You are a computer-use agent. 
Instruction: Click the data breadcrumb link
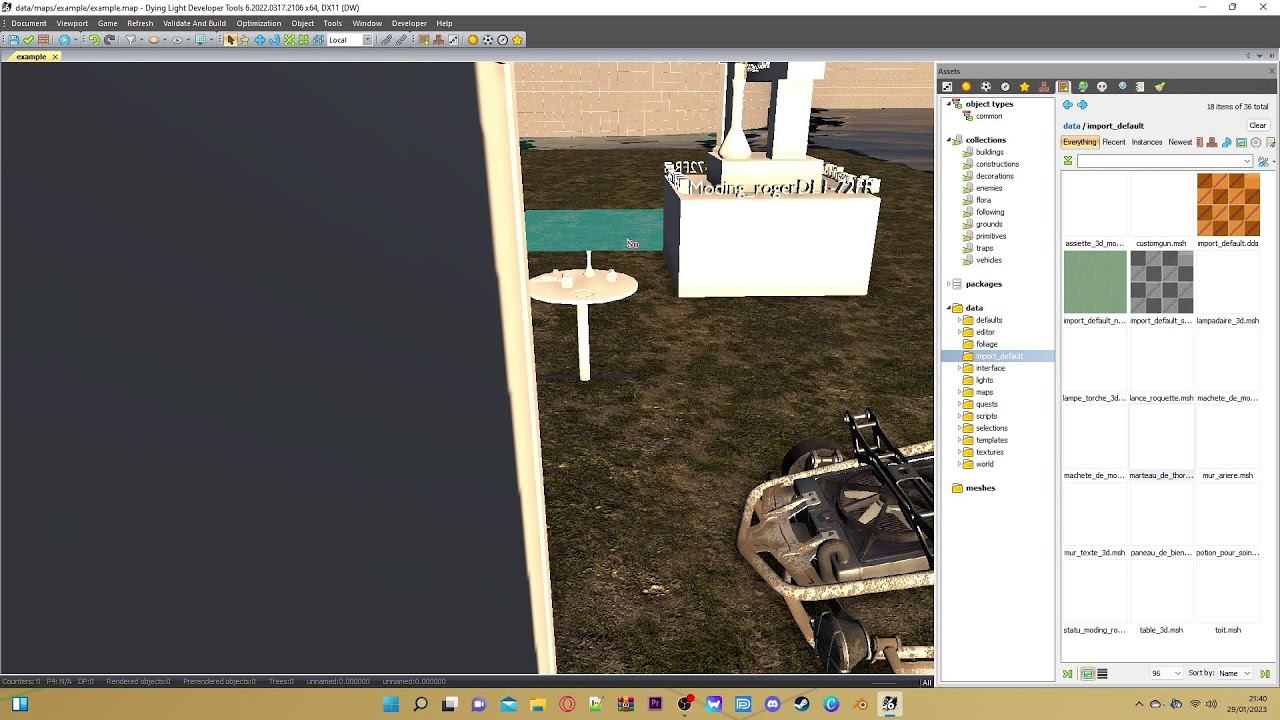point(1071,126)
